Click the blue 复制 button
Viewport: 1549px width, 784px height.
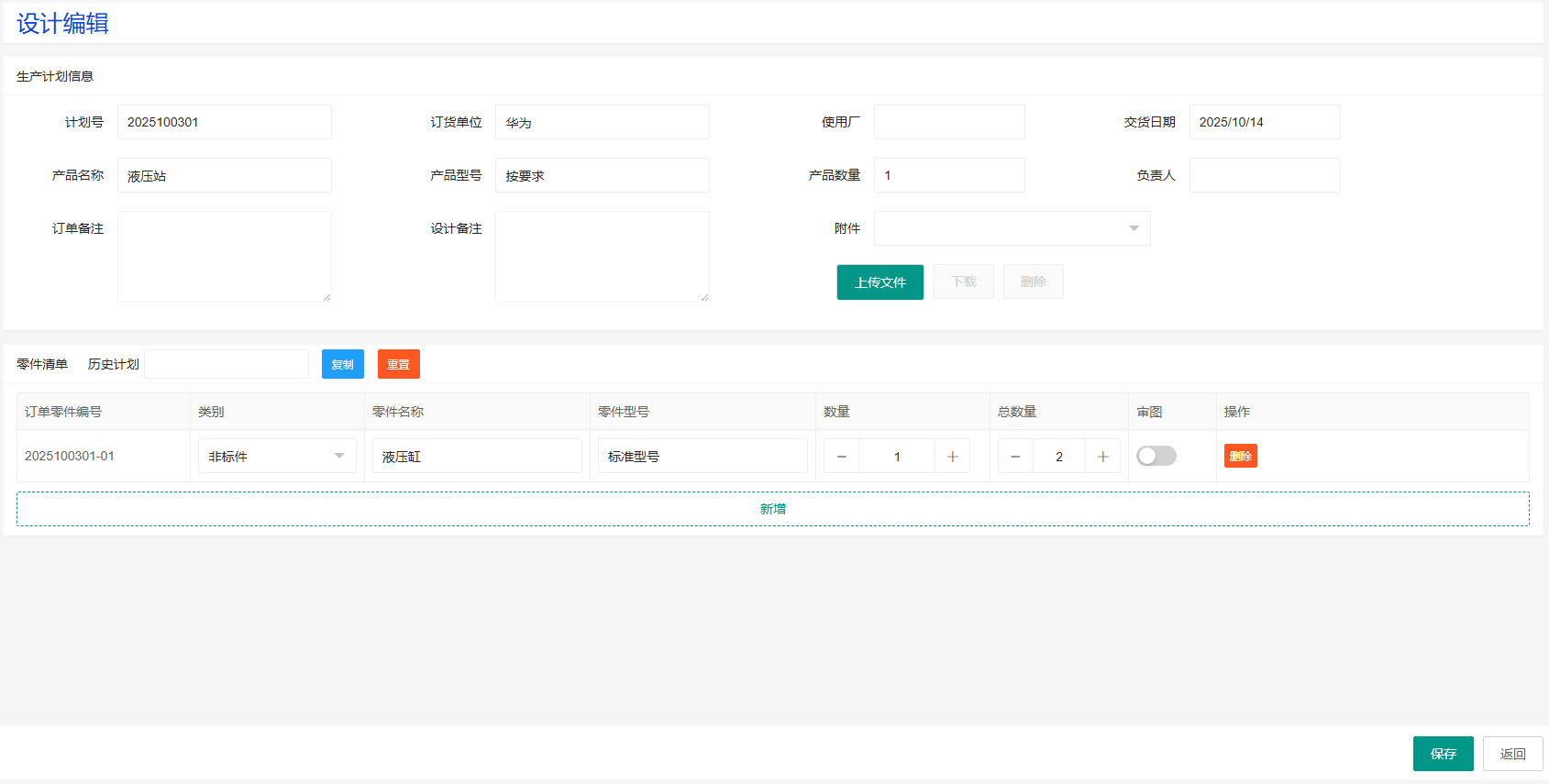(x=343, y=364)
